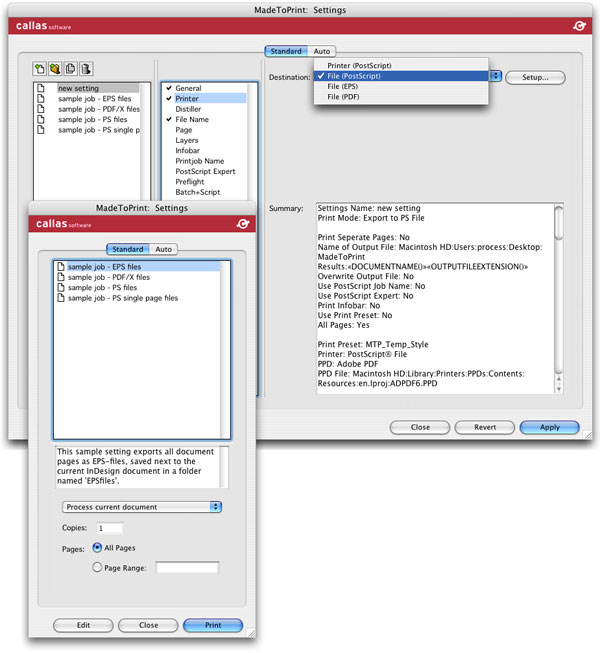Open the Batch+Script settings category

coord(197,192)
